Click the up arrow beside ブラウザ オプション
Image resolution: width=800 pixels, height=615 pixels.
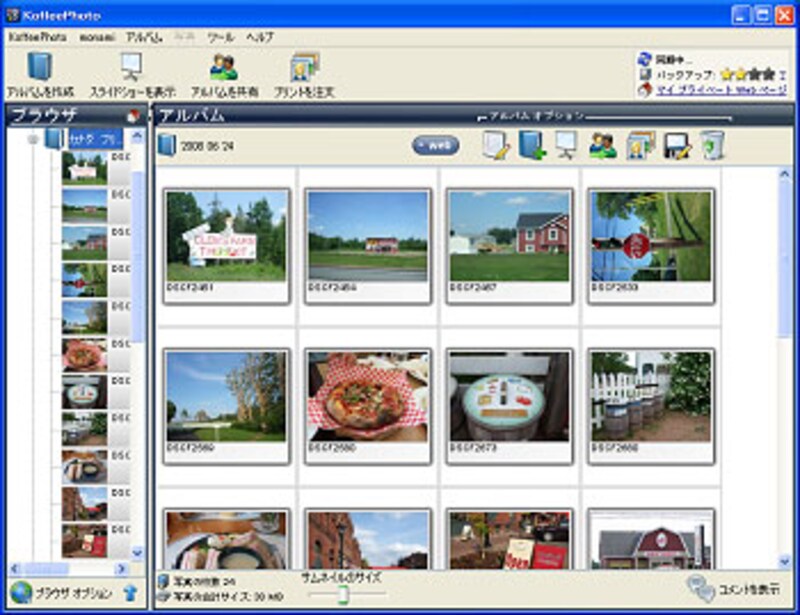click(x=130, y=593)
